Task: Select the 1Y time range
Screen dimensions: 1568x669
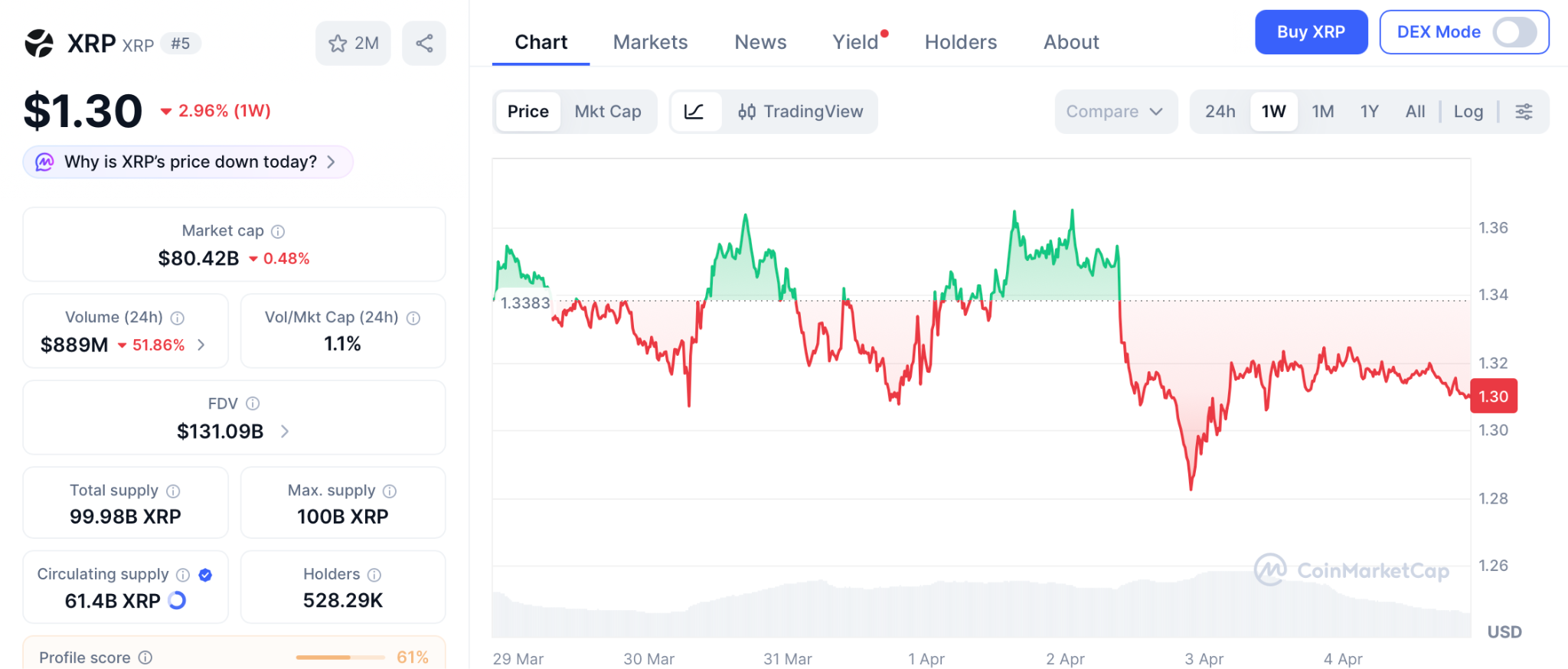Action: tap(1369, 111)
